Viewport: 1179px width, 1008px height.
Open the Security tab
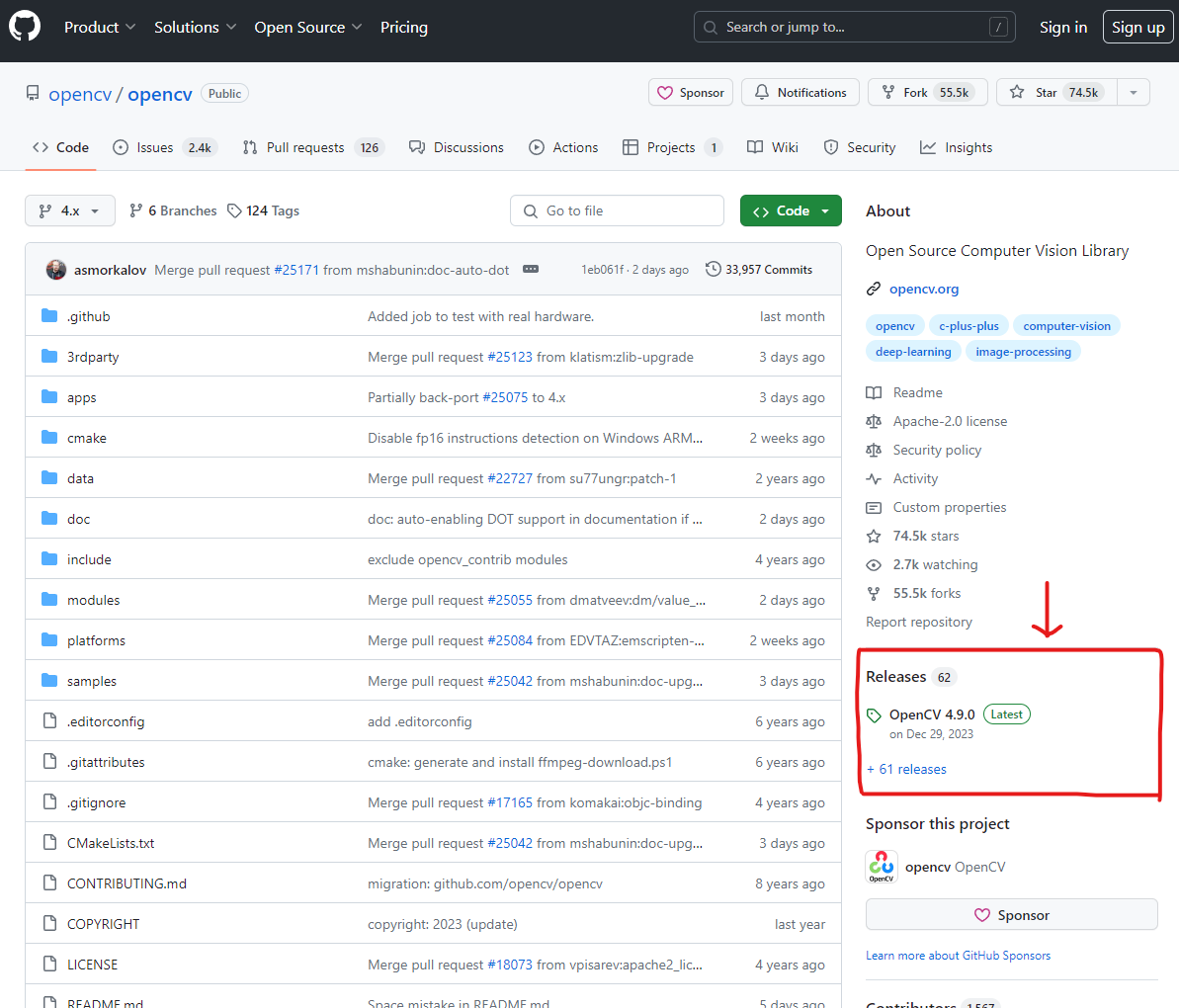pyautogui.click(x=860, y=147)
